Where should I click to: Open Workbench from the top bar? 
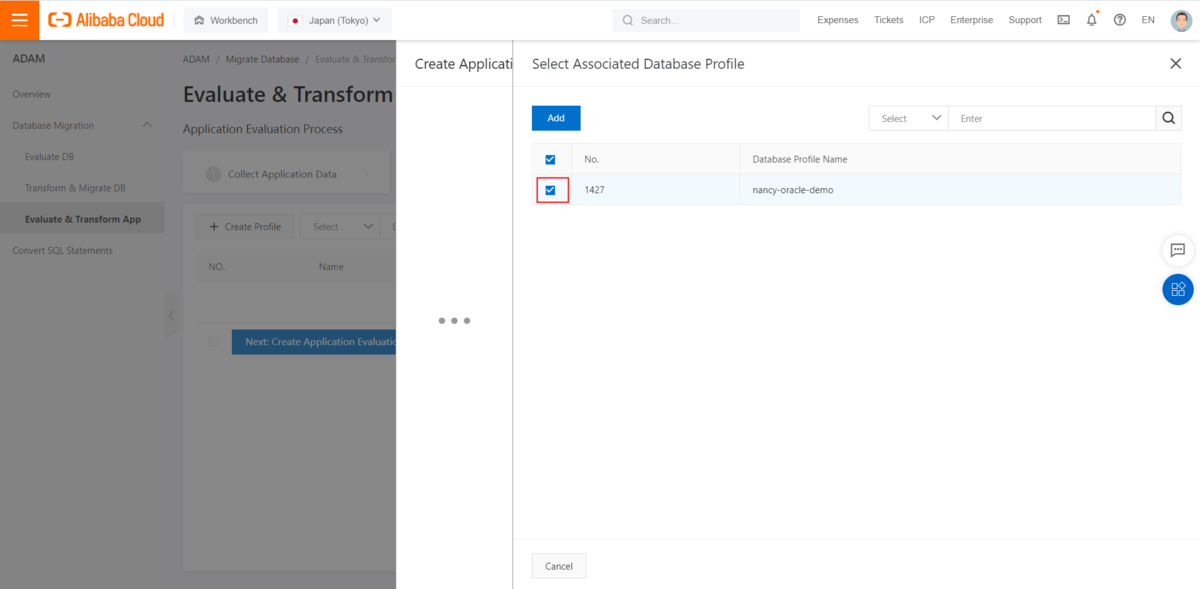[226, 20]
